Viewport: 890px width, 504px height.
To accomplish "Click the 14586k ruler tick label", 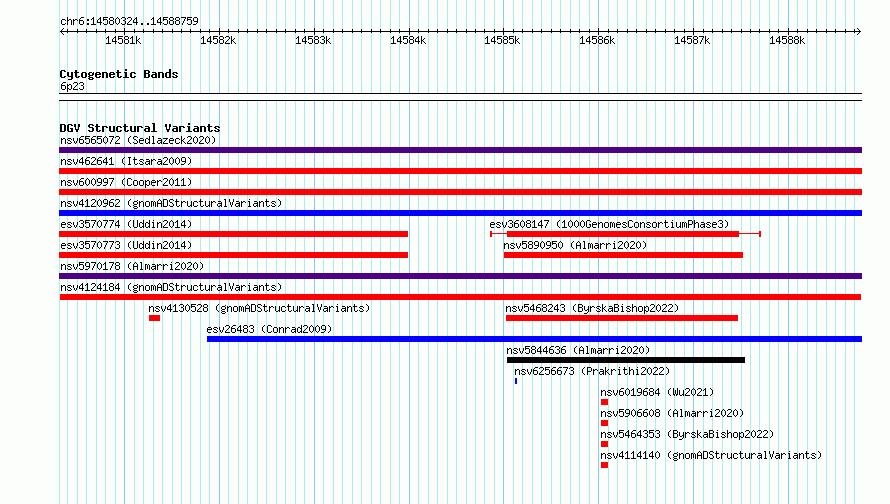I will [x=597, y=40].
